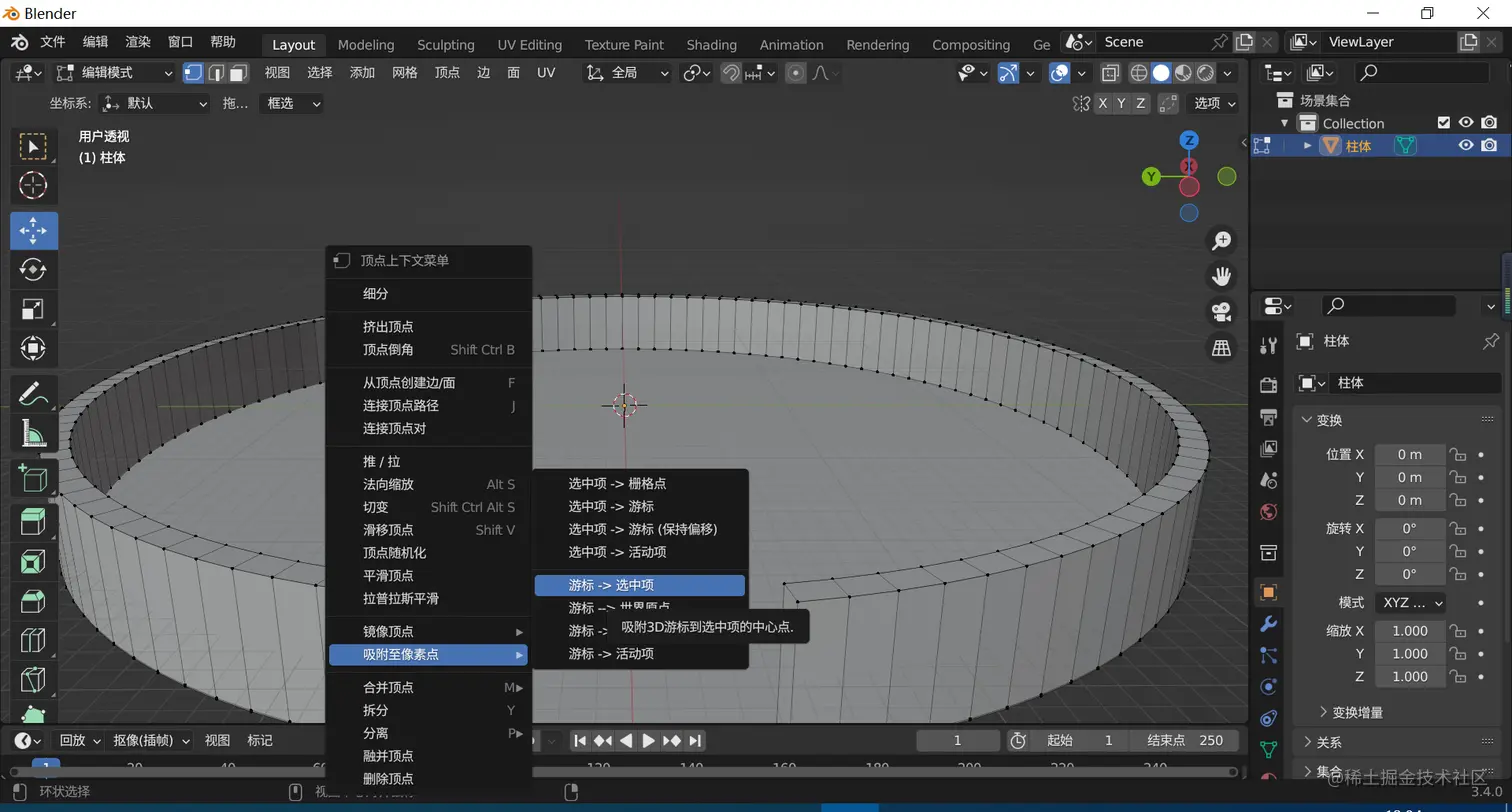Activate the 3D Cursor tool
Image resolution: width=1512 pixels, height=812 pixels.
(33, 186)
